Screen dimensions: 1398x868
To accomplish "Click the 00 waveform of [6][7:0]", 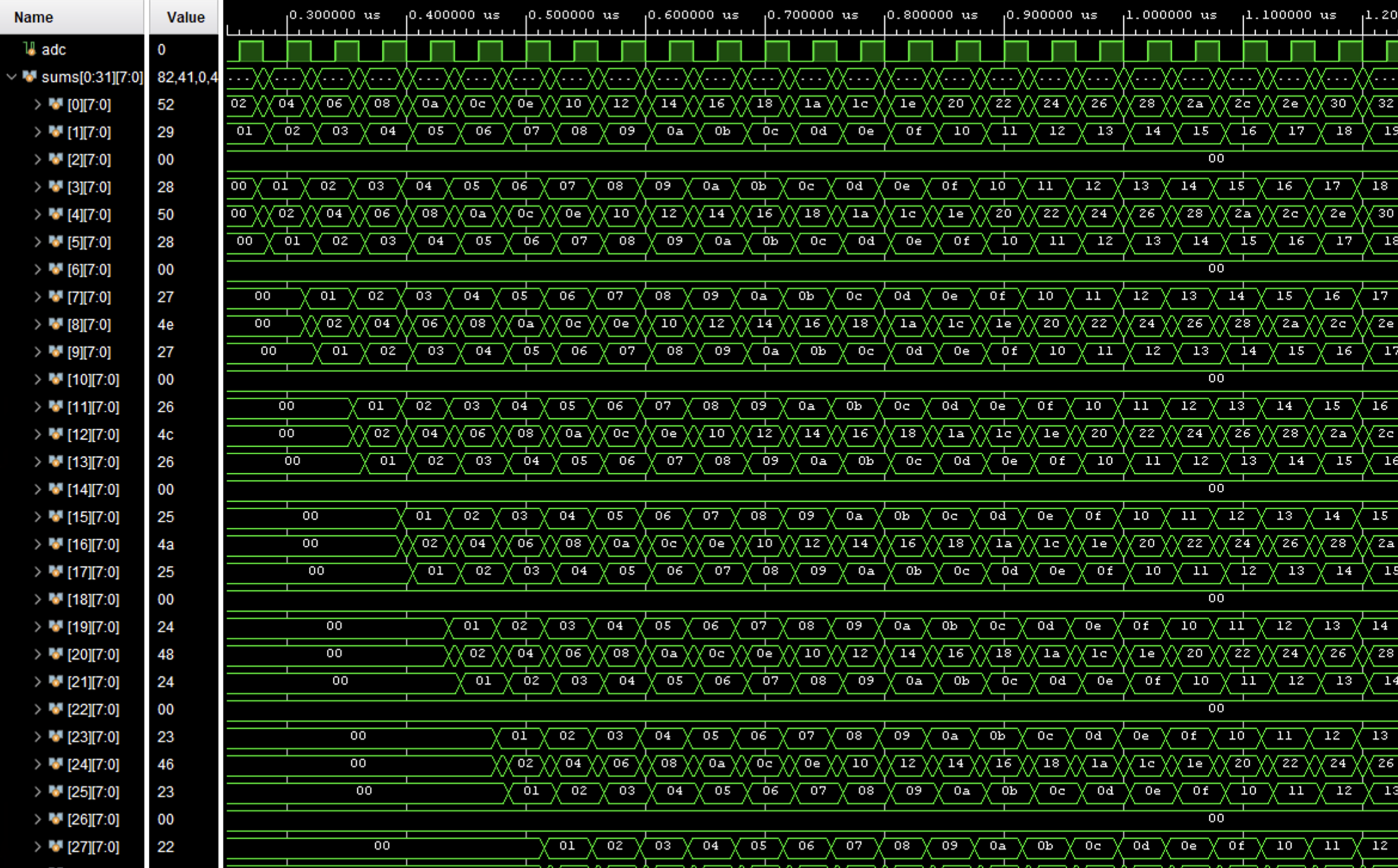I will click(1216, 268).
